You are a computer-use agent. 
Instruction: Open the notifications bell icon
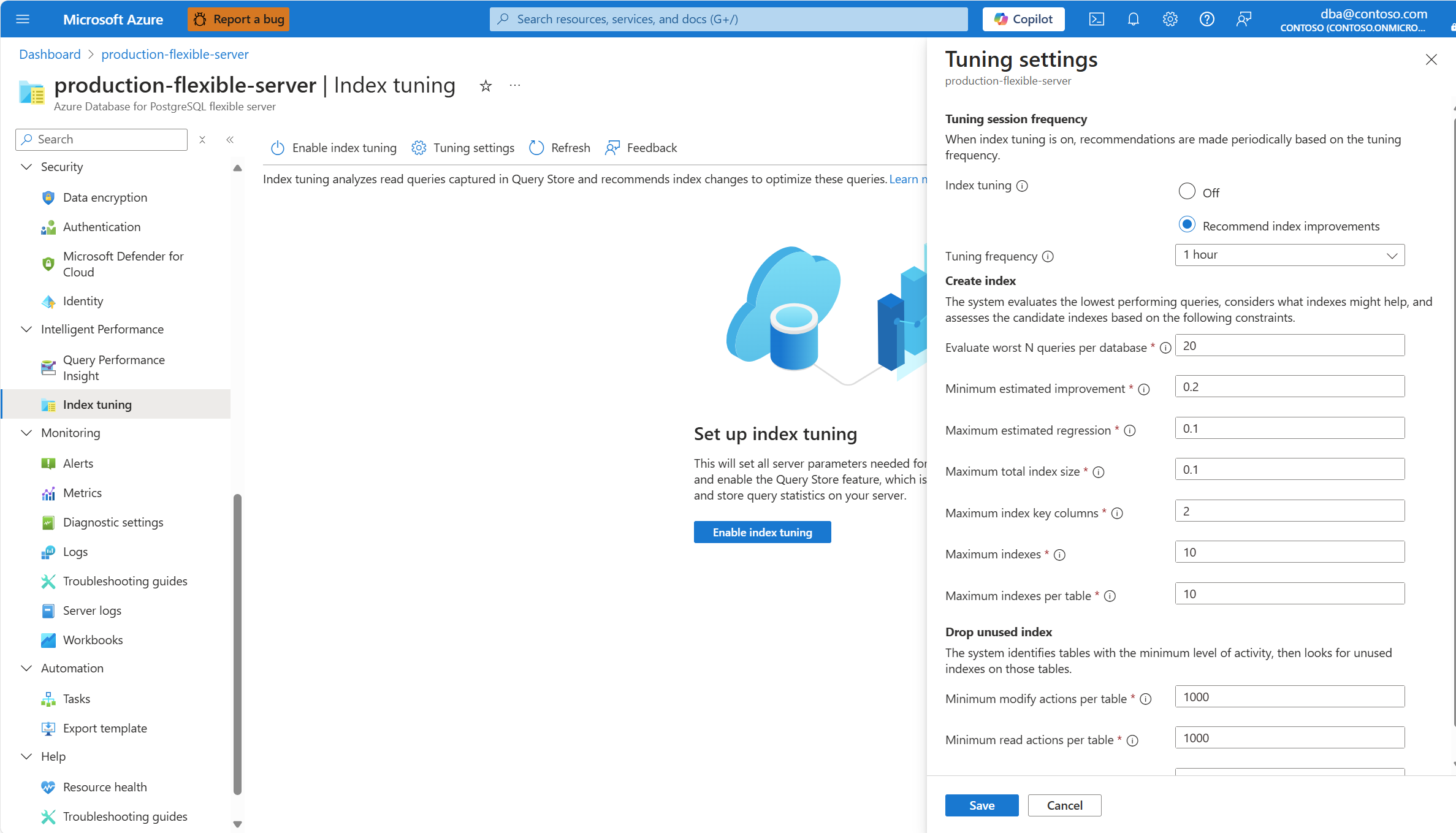pos(1134,19)
